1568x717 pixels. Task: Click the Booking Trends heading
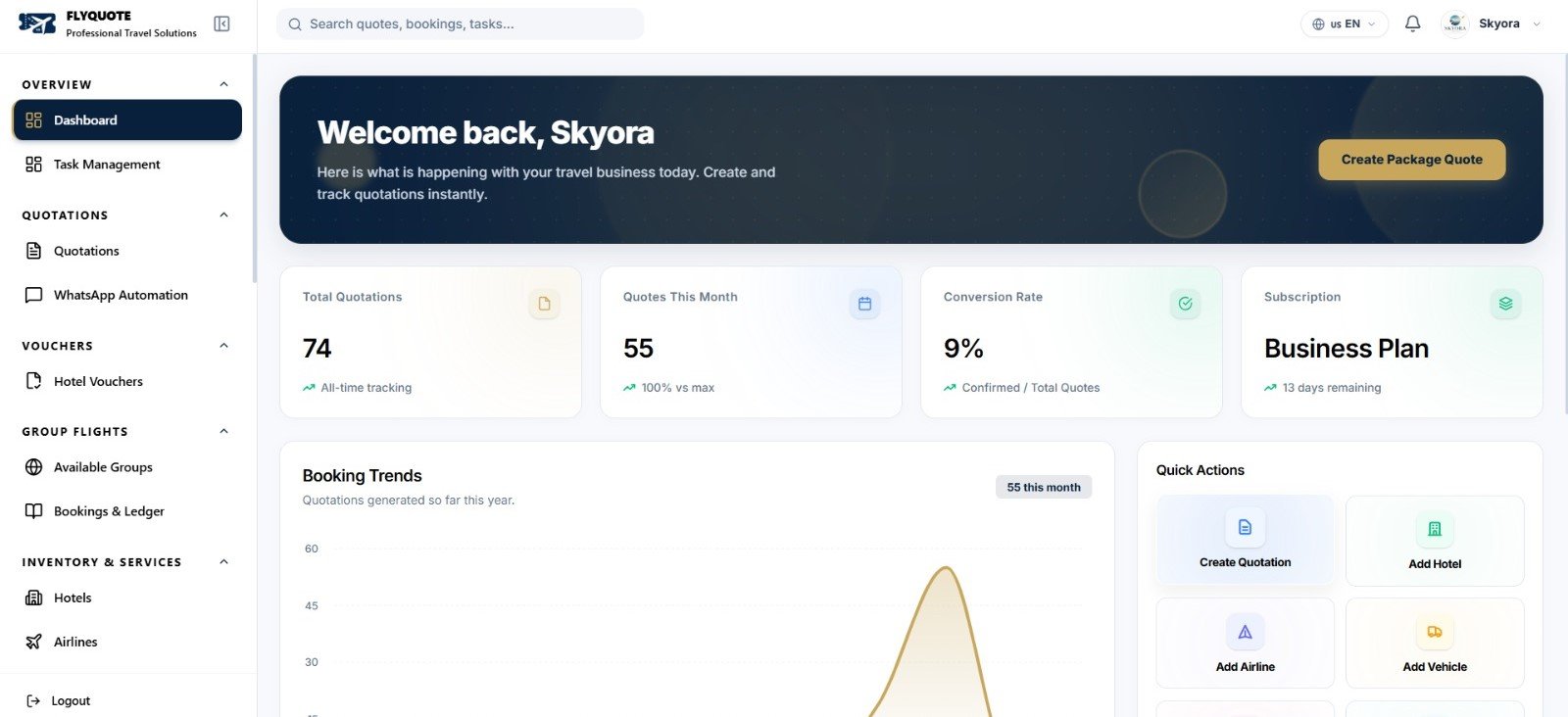point(362,476)
